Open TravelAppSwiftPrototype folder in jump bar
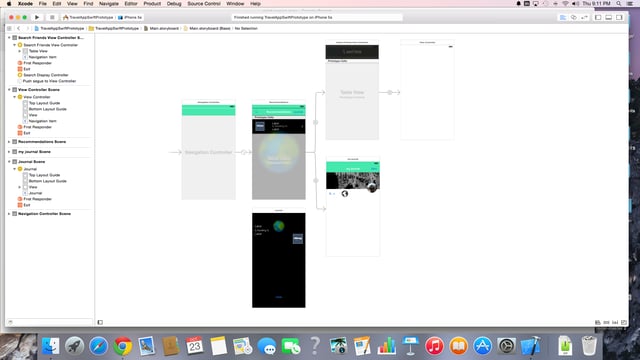 click(x=114, y=29)
